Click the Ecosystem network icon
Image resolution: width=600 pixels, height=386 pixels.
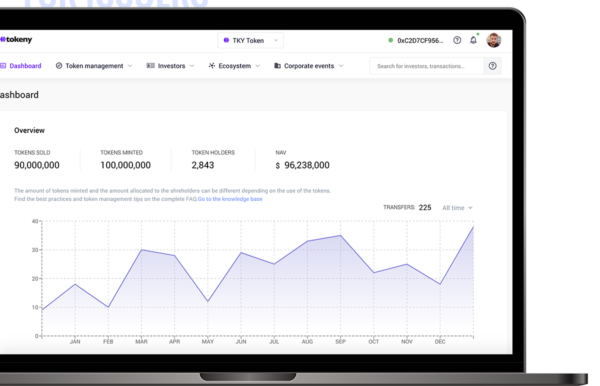[212, 66]
